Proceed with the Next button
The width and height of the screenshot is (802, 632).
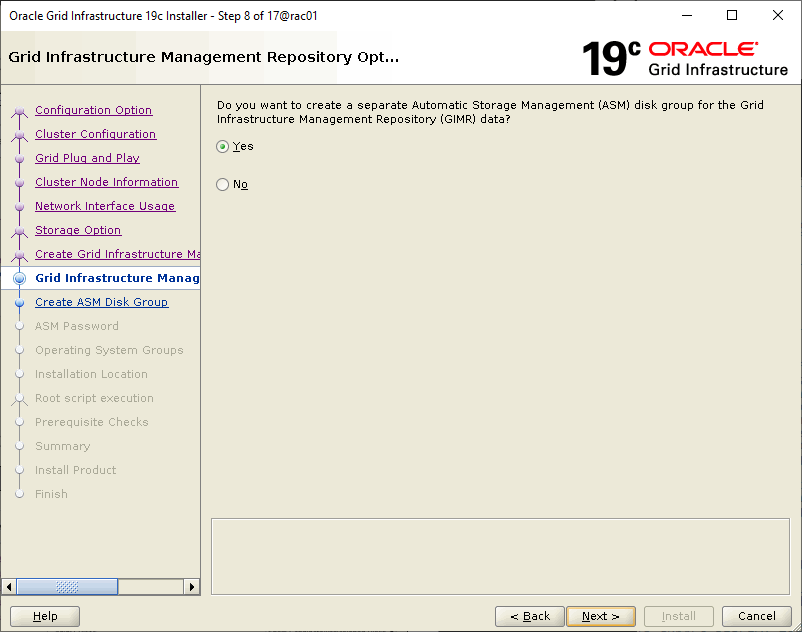[600, 616]
